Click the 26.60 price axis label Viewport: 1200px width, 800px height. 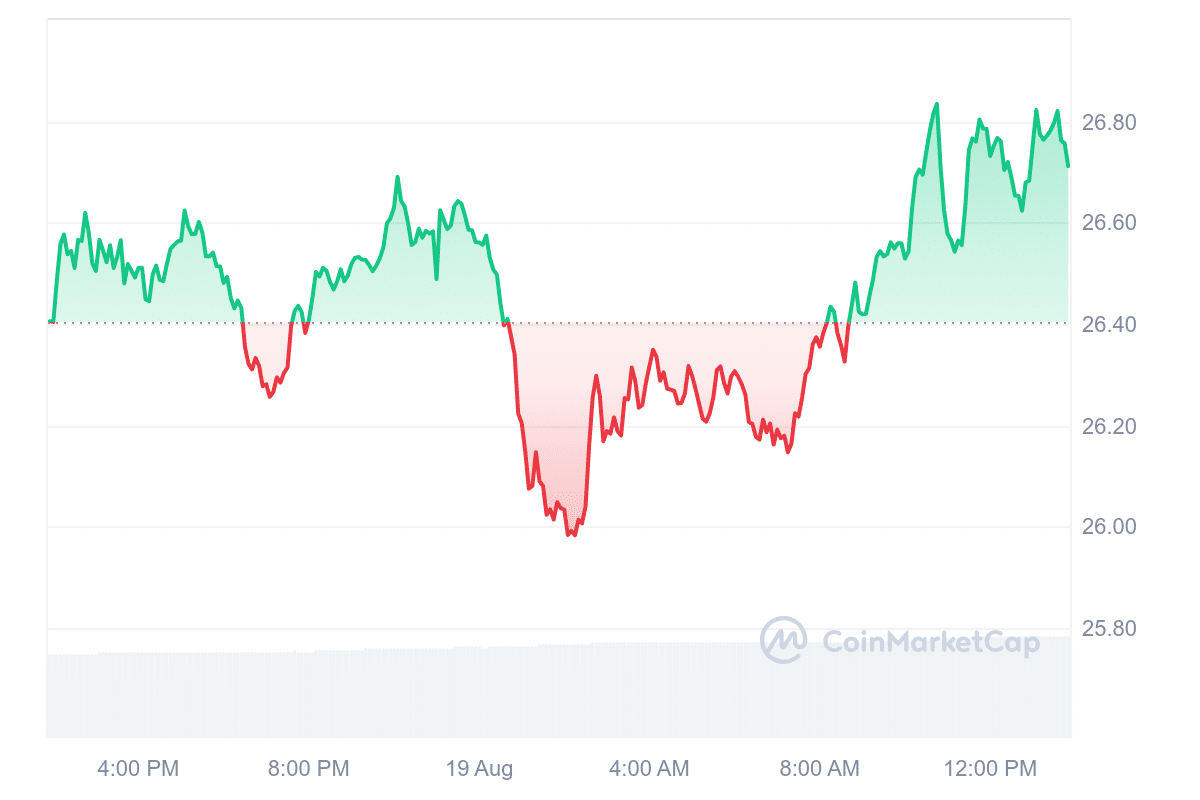coord(1109,223)
